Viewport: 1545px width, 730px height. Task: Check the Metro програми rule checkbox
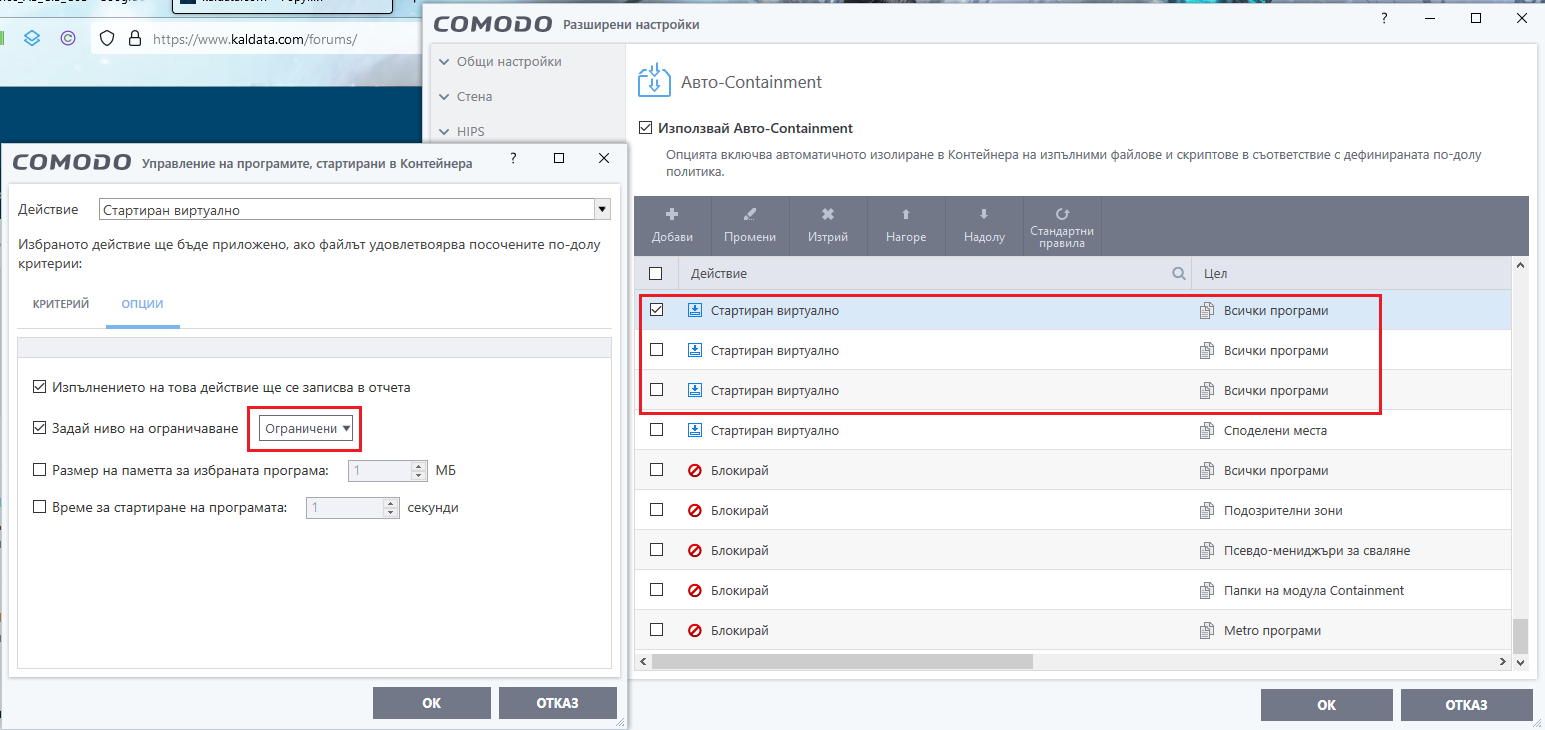(x=656, y=630)
